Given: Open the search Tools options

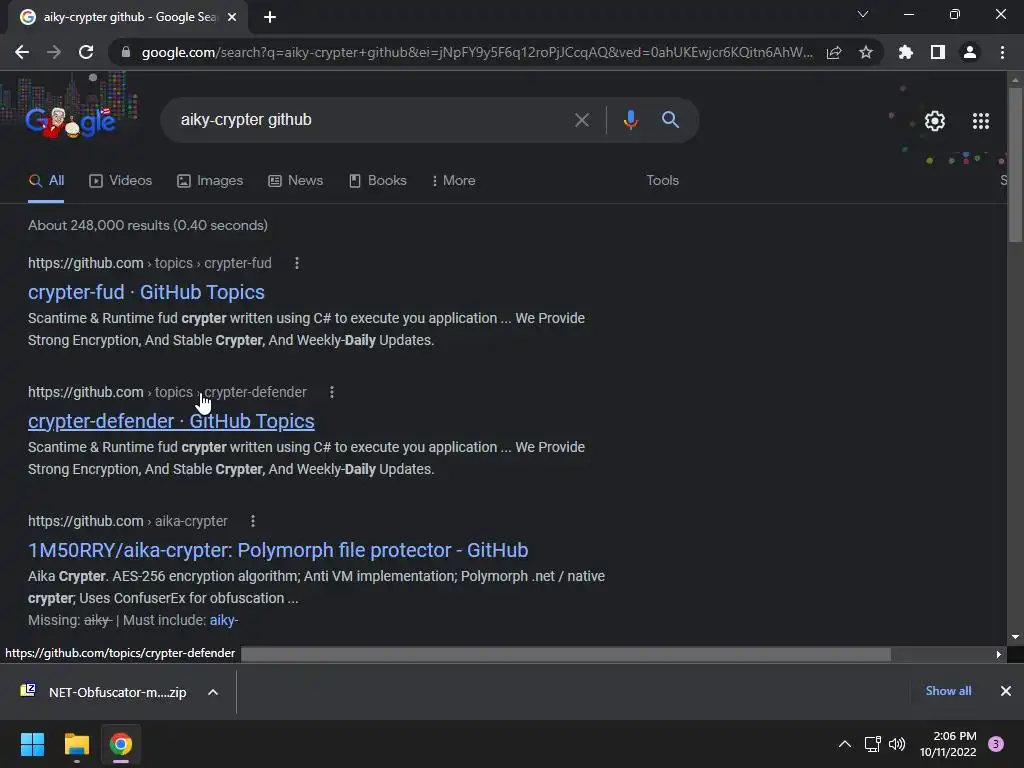Looking at the screenshot, I should [662, 181].
